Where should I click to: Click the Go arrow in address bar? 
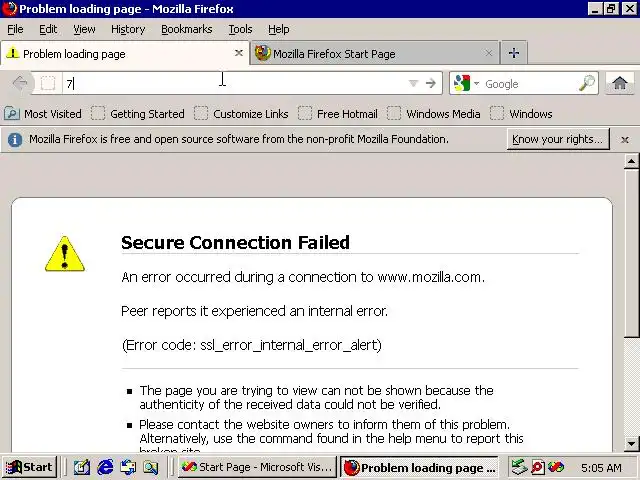click(x=431, y=83)
